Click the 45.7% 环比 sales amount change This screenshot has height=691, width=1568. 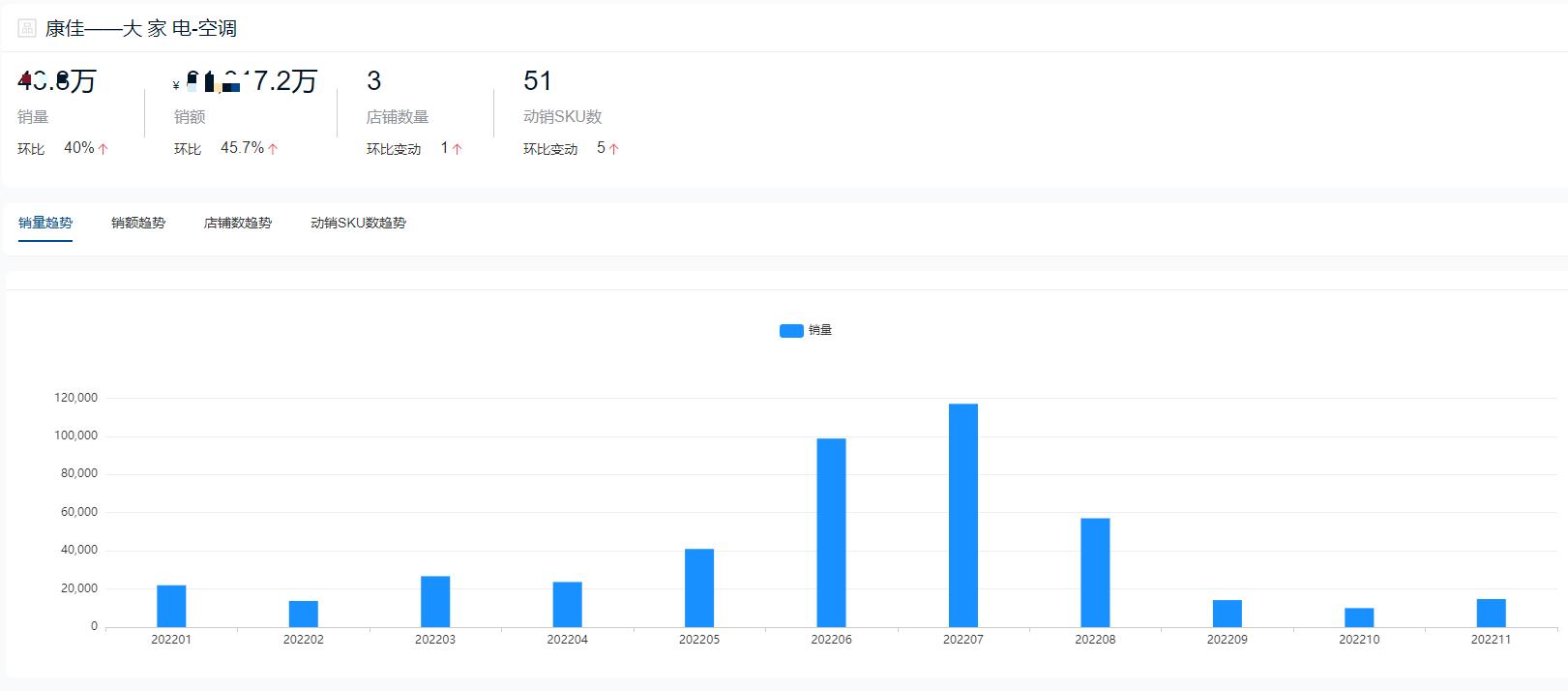[242, 148]
